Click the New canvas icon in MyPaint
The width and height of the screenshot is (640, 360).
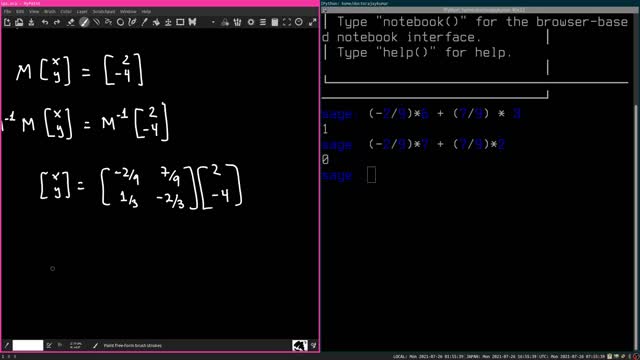tap(7, 22)
